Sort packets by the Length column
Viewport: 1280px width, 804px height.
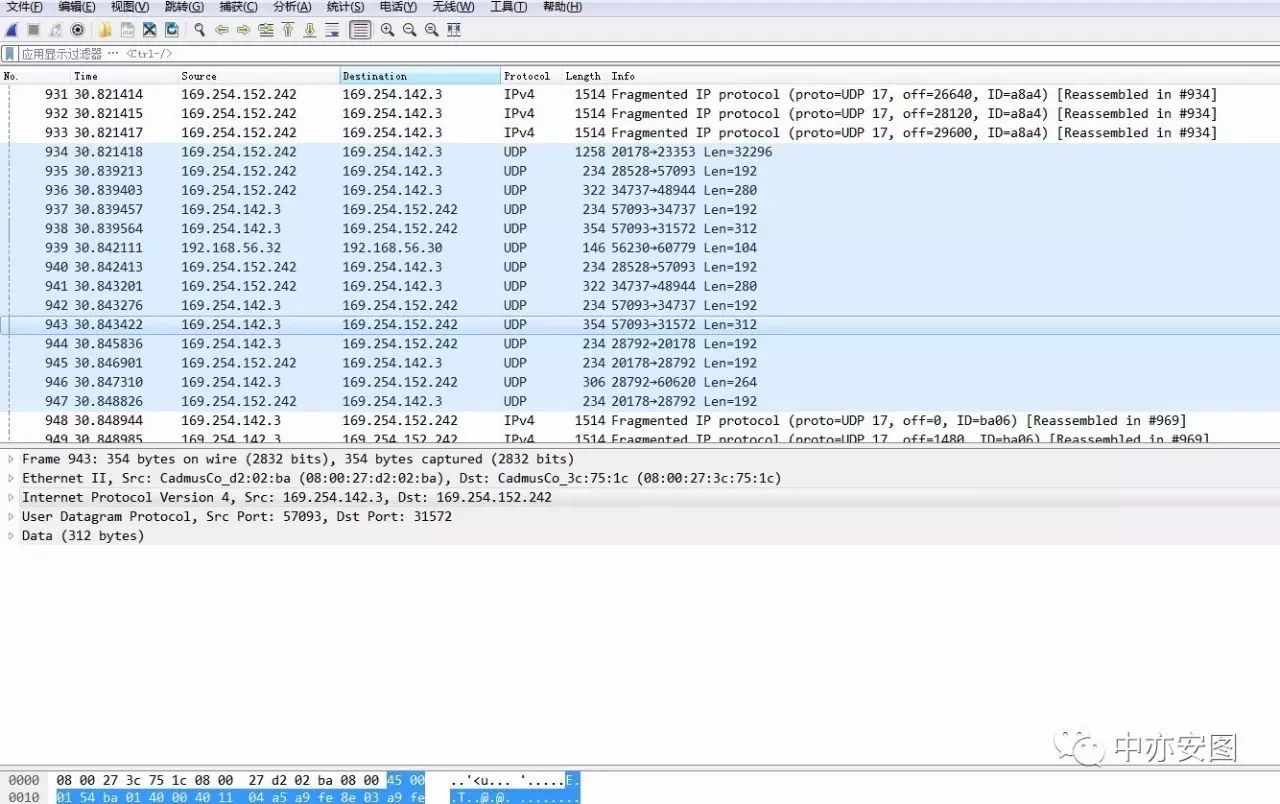585,76
